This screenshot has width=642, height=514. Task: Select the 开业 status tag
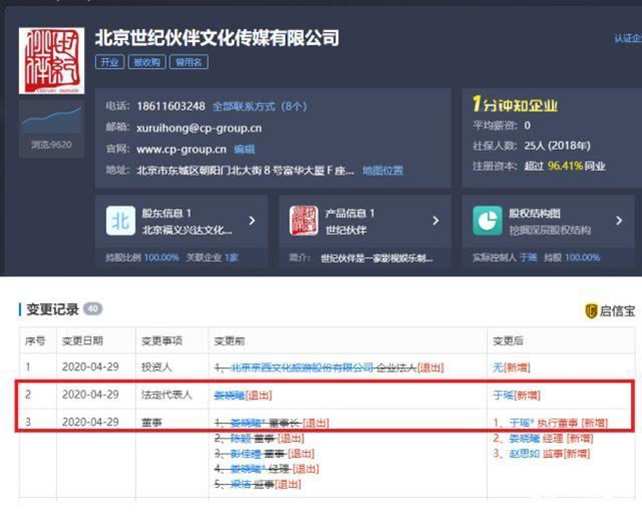tap(109, 62)
